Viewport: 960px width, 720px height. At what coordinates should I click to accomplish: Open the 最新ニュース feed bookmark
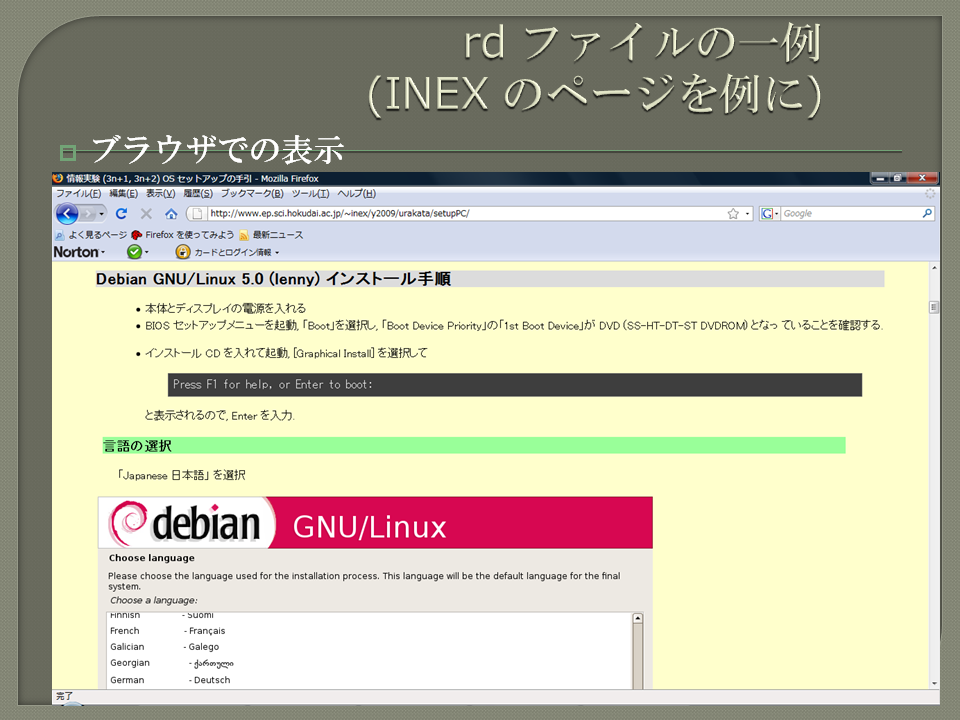tap(271, 235)
